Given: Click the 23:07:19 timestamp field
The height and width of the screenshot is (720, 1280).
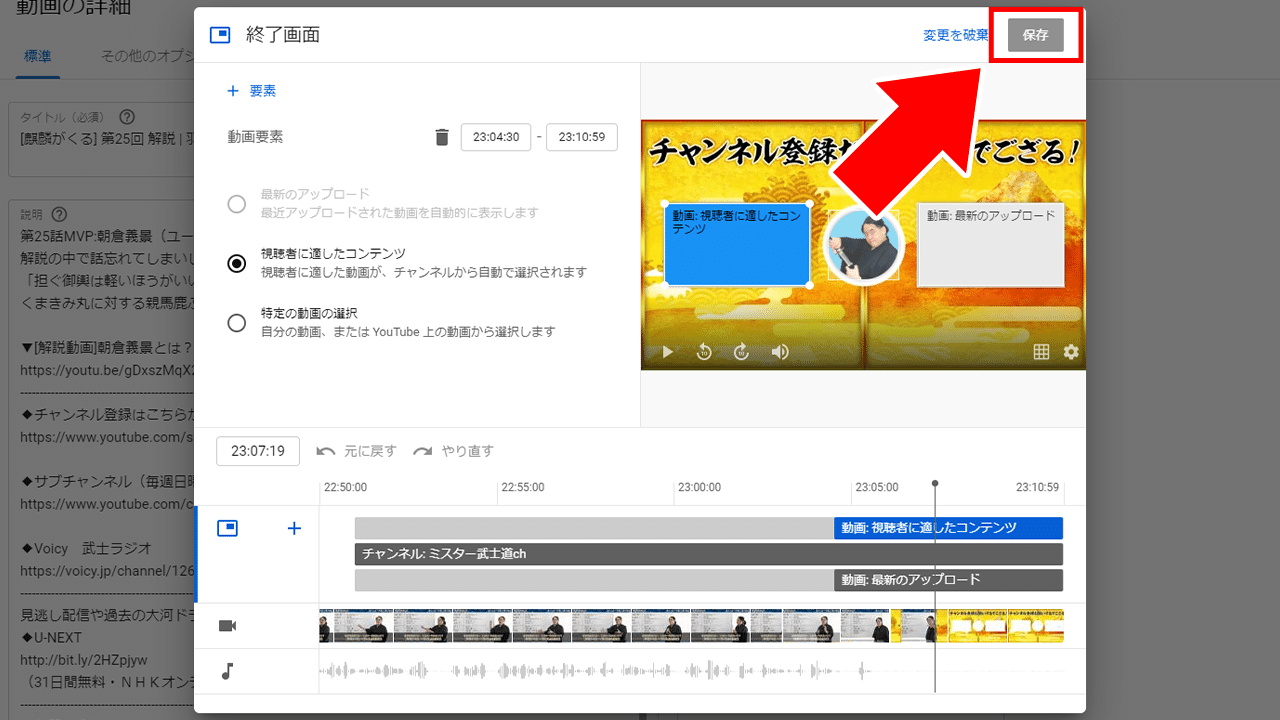Looking at the screenshot, I should [258, 450].
